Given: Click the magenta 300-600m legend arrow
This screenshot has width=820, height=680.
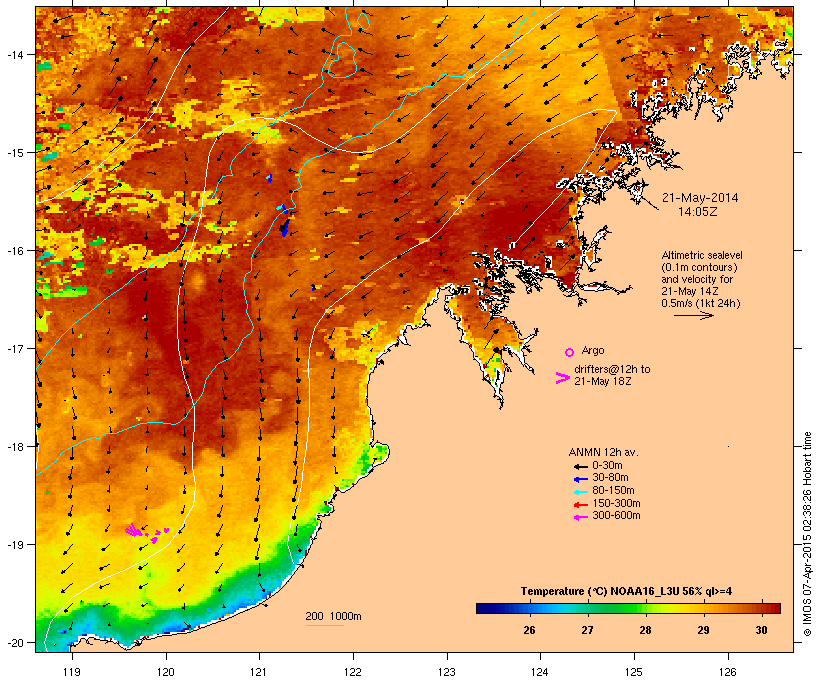Looking at the screenshot, I should click(x=580, y=517).
